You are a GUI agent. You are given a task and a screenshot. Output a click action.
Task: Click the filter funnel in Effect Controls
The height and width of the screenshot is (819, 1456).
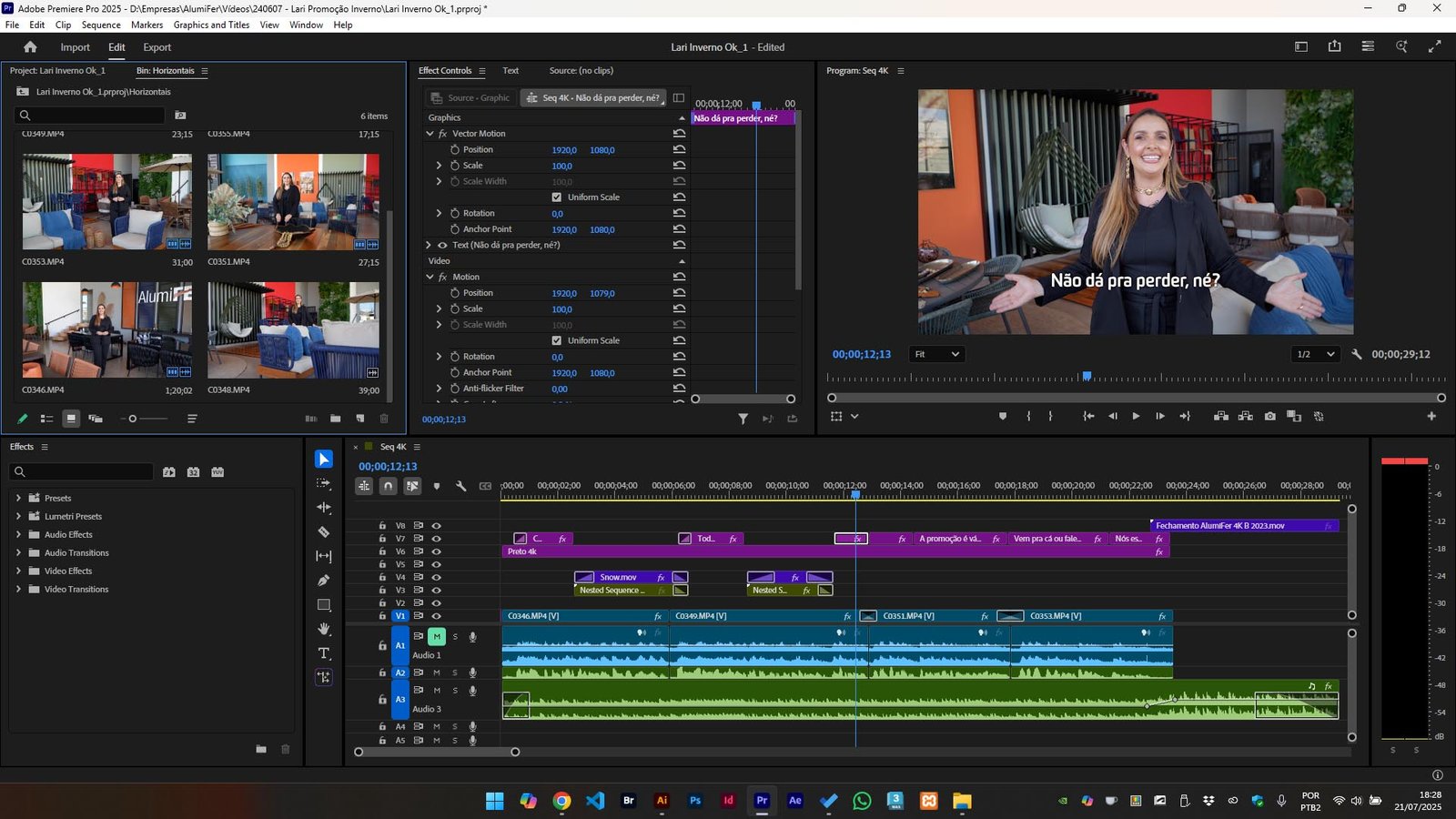tap(743, 419)
